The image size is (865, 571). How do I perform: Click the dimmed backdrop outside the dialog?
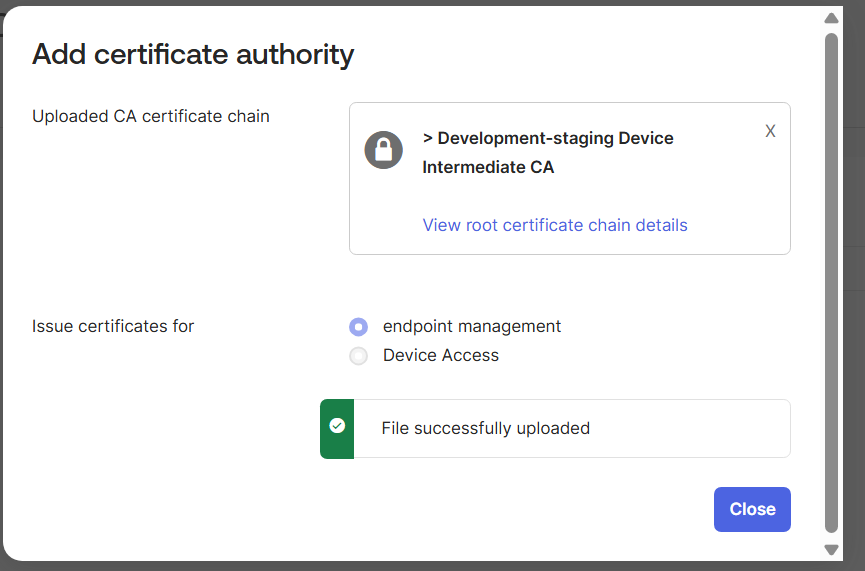(854, 300)
